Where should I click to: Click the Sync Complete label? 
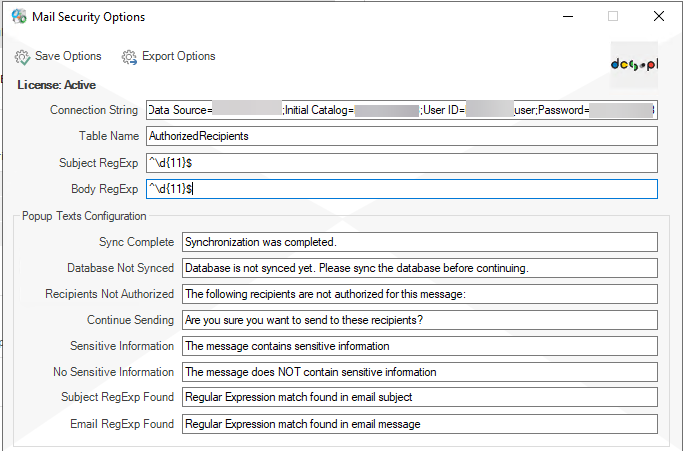click(136, 242)
